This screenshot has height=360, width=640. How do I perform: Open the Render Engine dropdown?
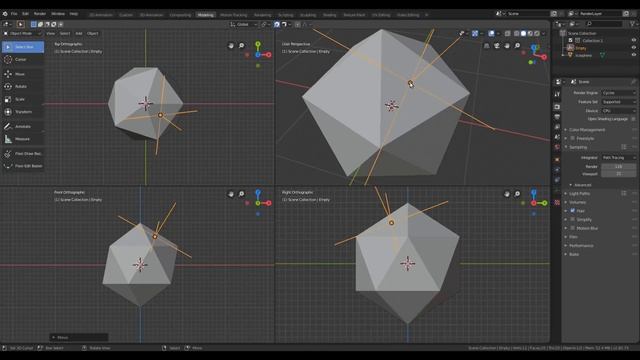click(618, 93)
